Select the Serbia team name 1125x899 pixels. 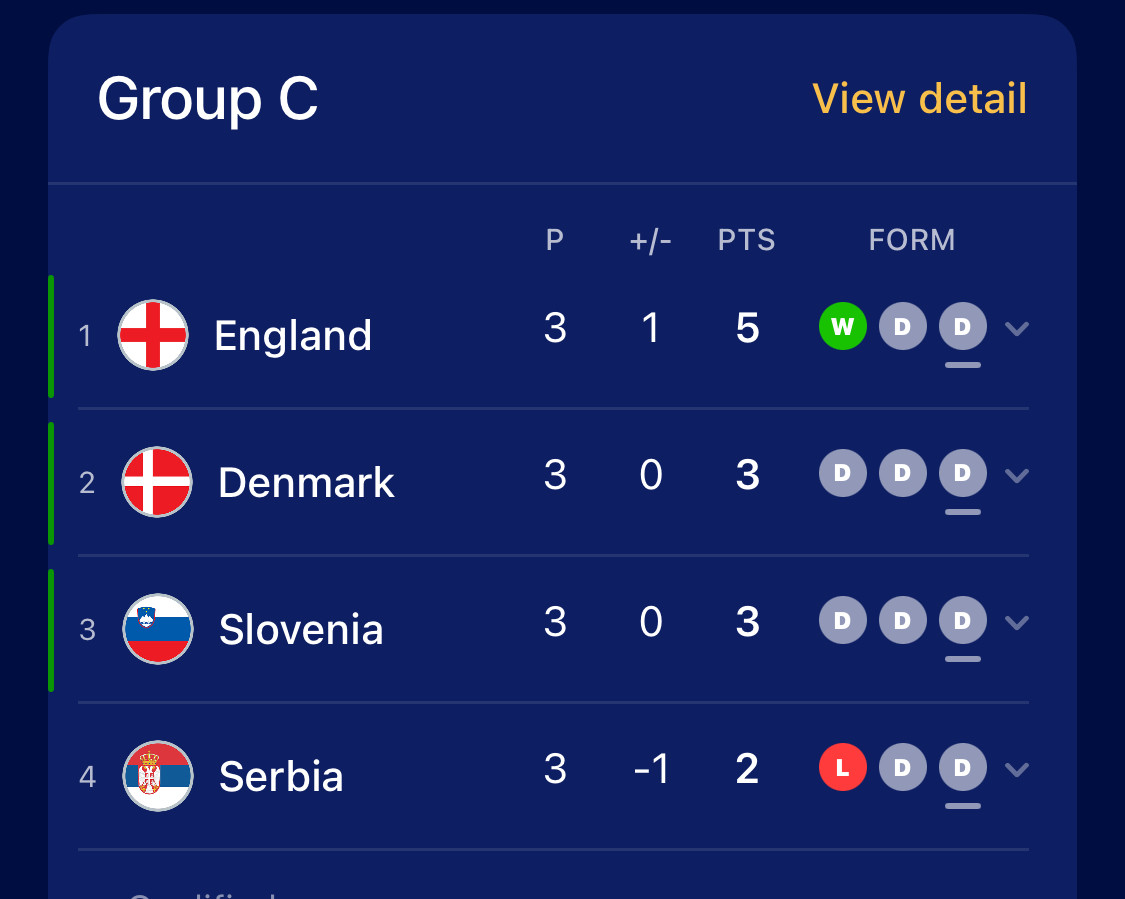[281, 776]
